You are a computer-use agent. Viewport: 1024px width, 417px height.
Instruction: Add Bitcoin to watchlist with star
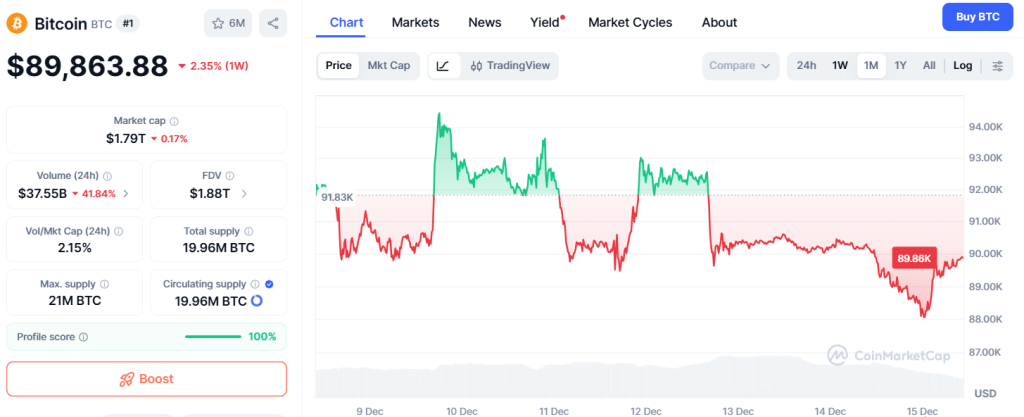pos(227,22)
